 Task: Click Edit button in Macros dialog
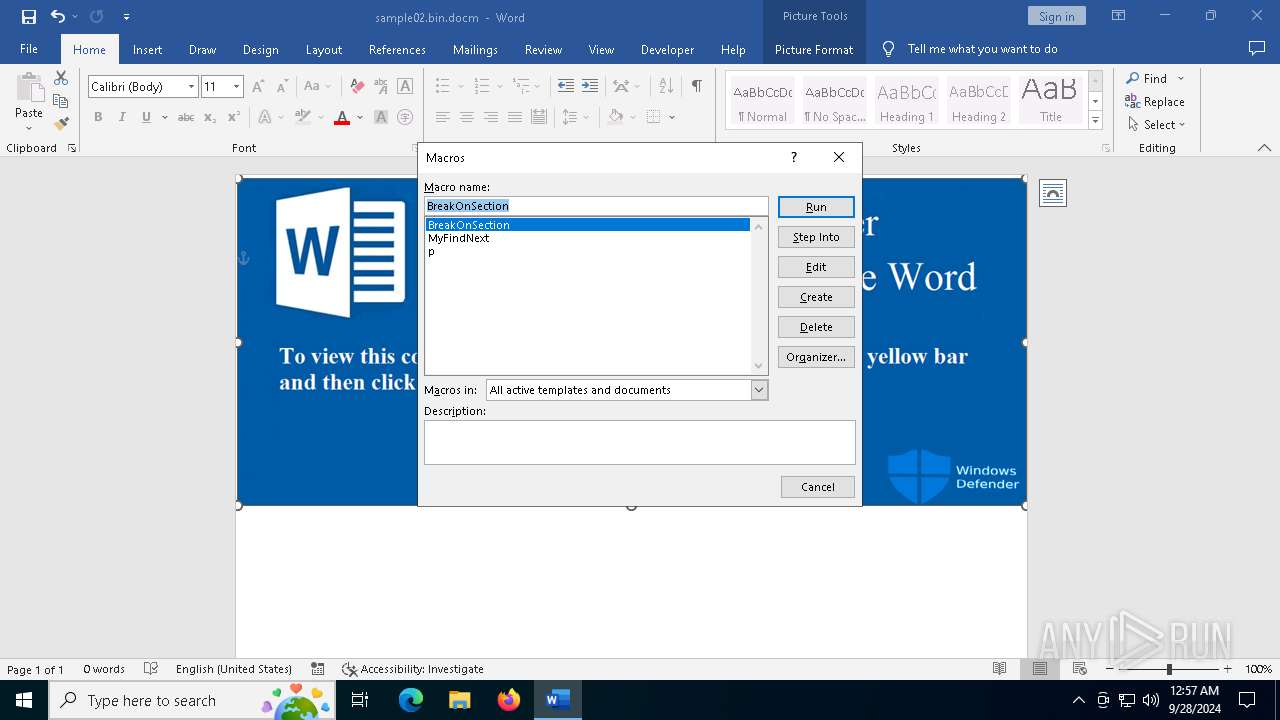pos(816,267)
